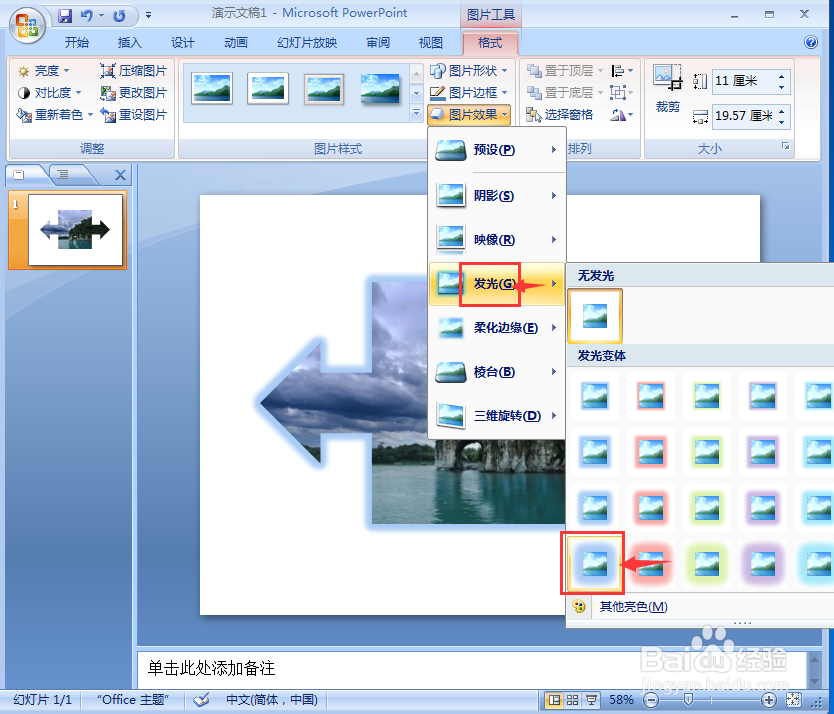Increase picture height with up stepper

click(781, 77)
